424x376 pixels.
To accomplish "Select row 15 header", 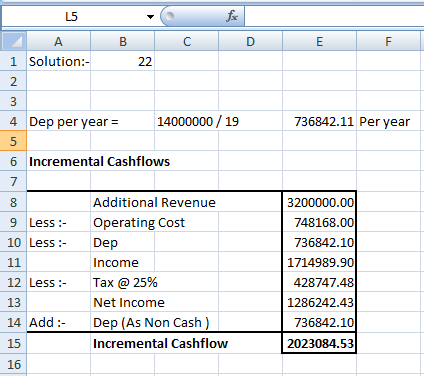I will [14, 343].
